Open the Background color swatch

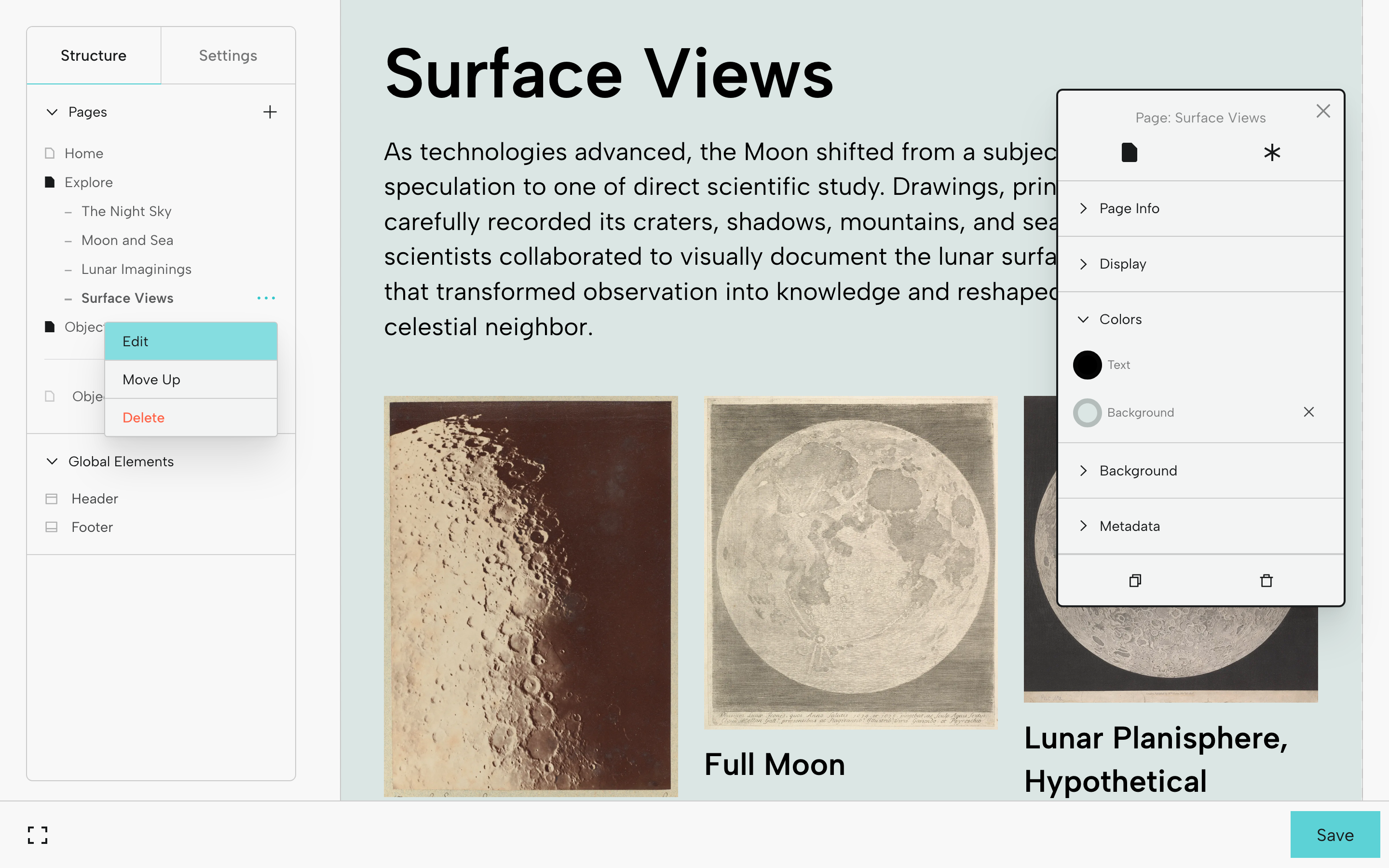1087,413
